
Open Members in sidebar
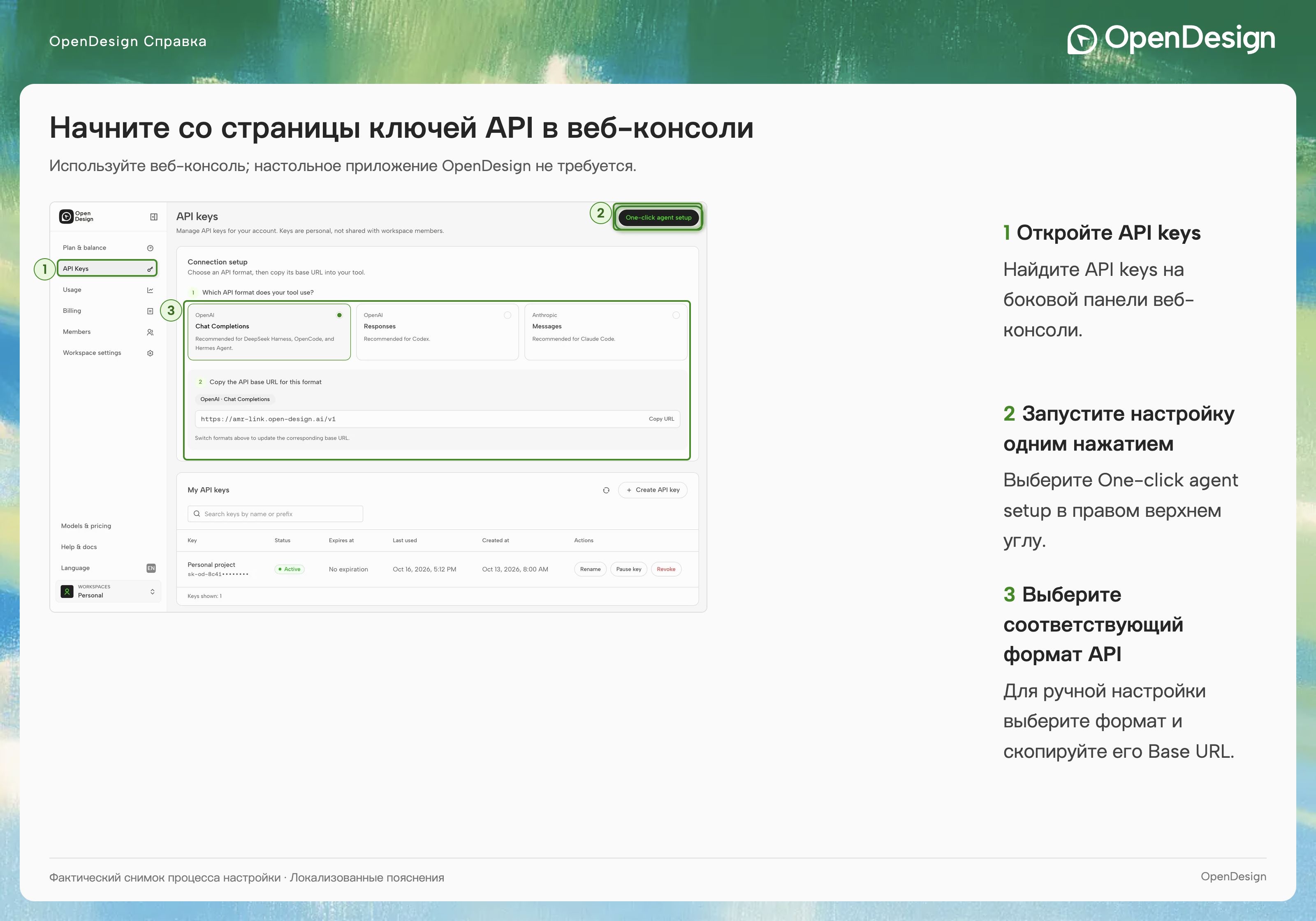click(x=107, y=332)
